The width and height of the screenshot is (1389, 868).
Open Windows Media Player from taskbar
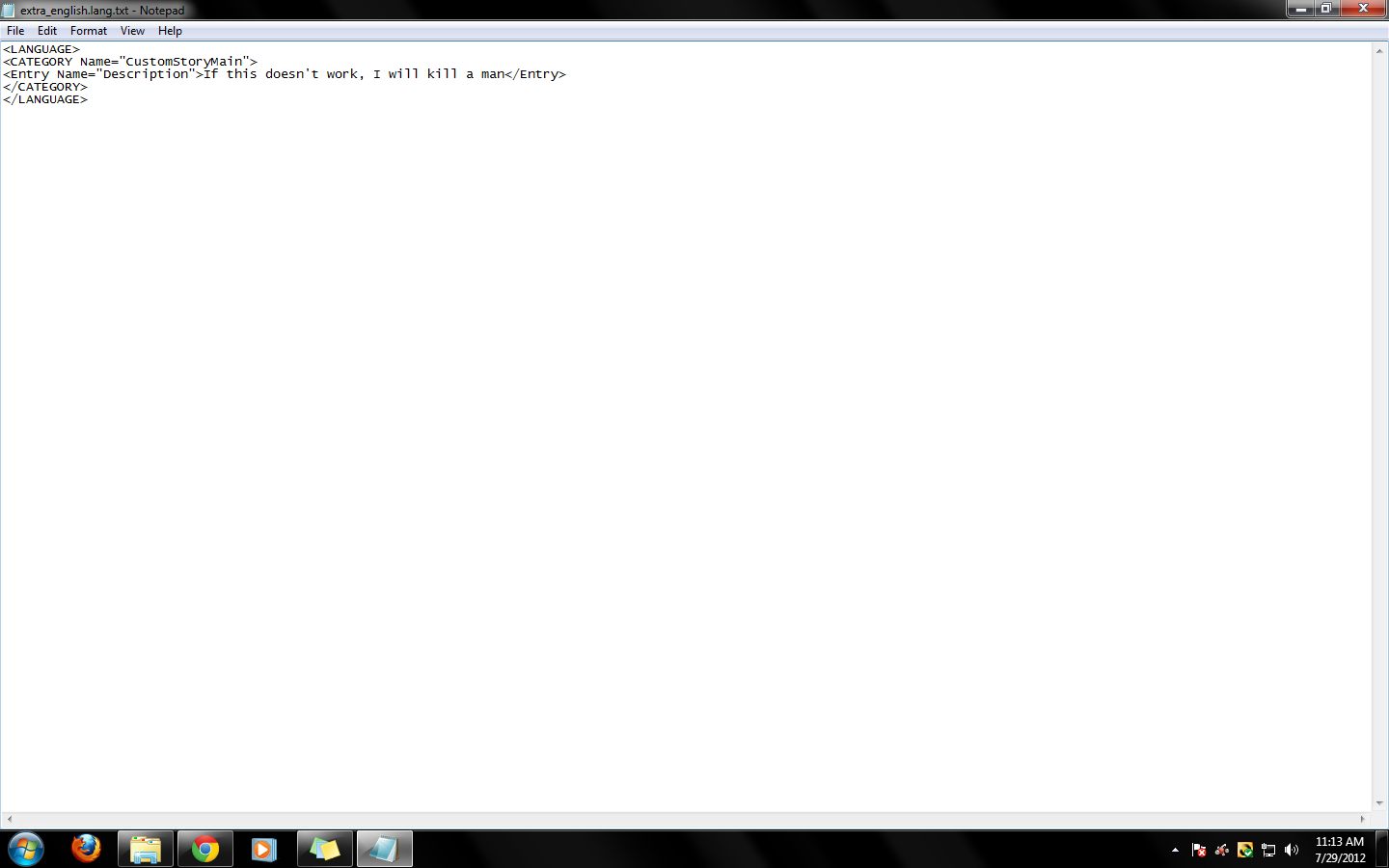(x=263, y=849)
